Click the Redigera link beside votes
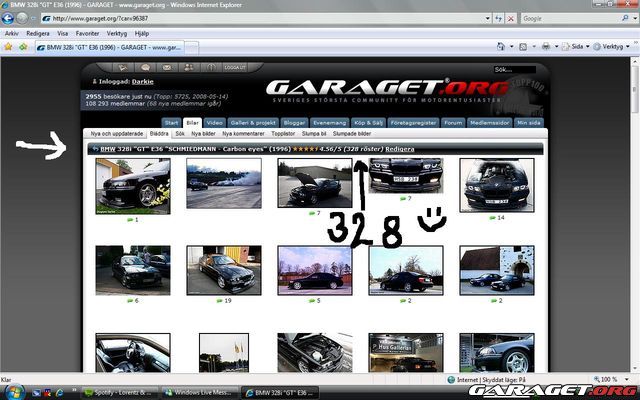640x400 pixels. tap(400, 149)
